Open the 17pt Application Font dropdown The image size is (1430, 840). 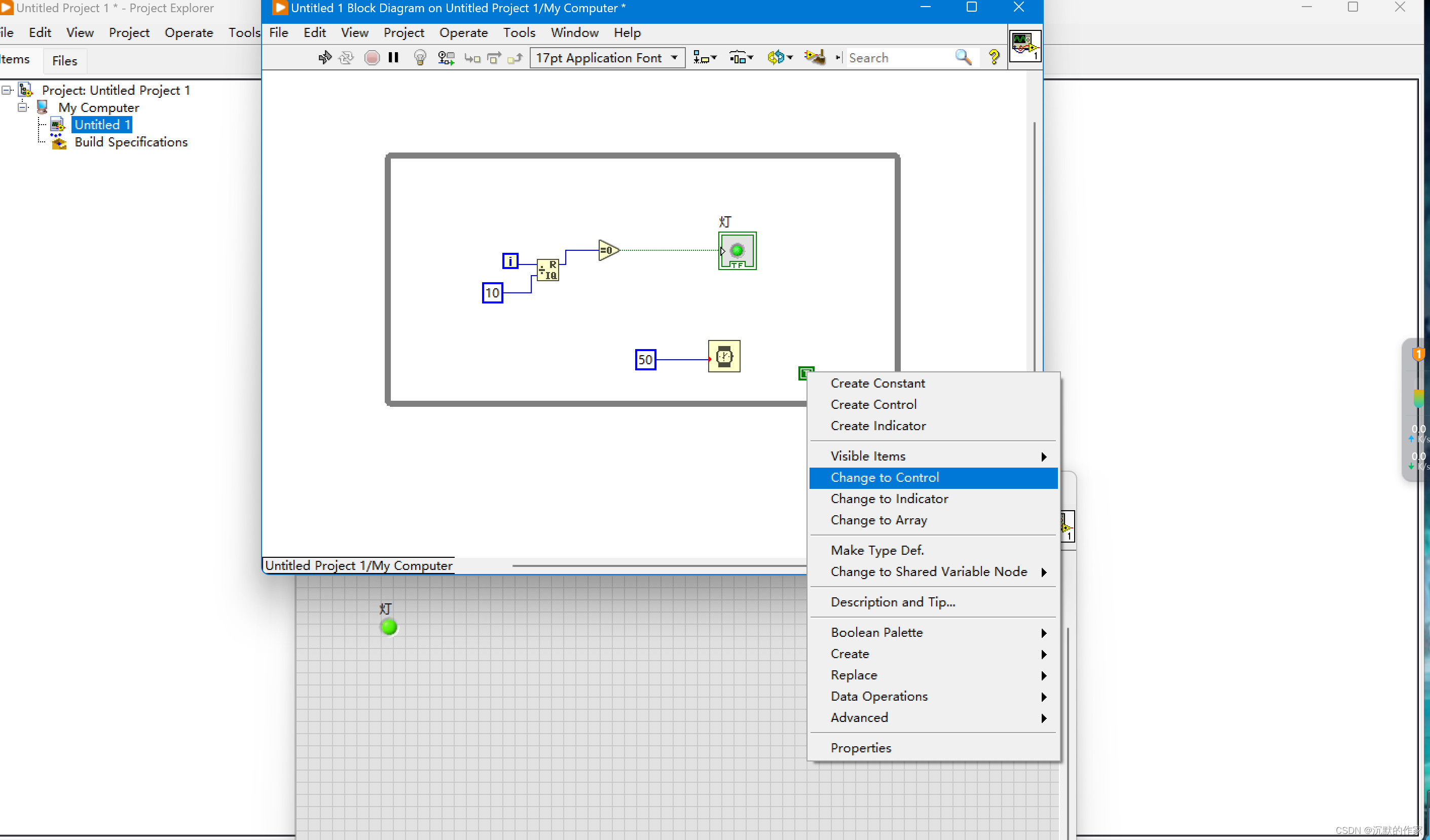[607, 58]
